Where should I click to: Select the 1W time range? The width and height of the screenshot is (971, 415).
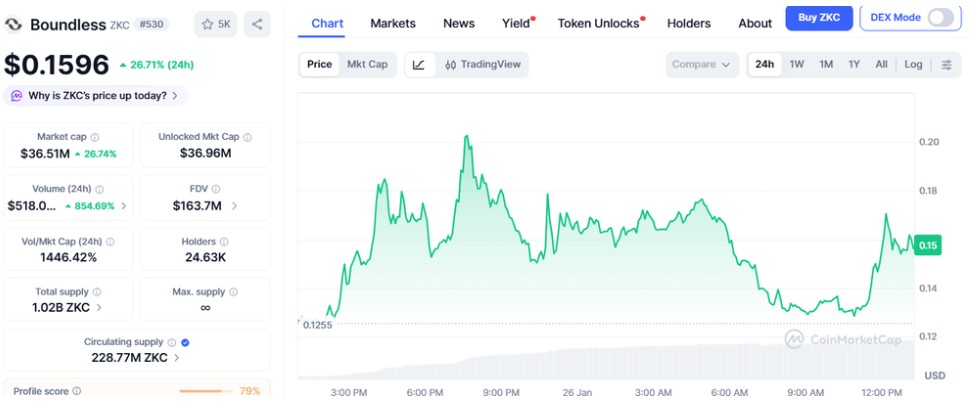click(797, 65)
